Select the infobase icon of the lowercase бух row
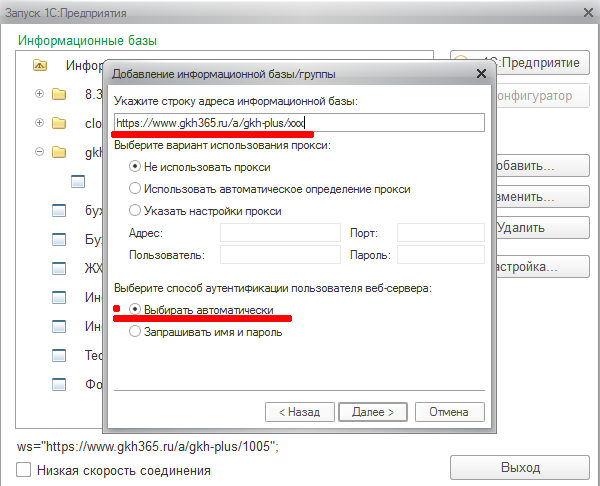Screen dimensions: 600x486 59,210
